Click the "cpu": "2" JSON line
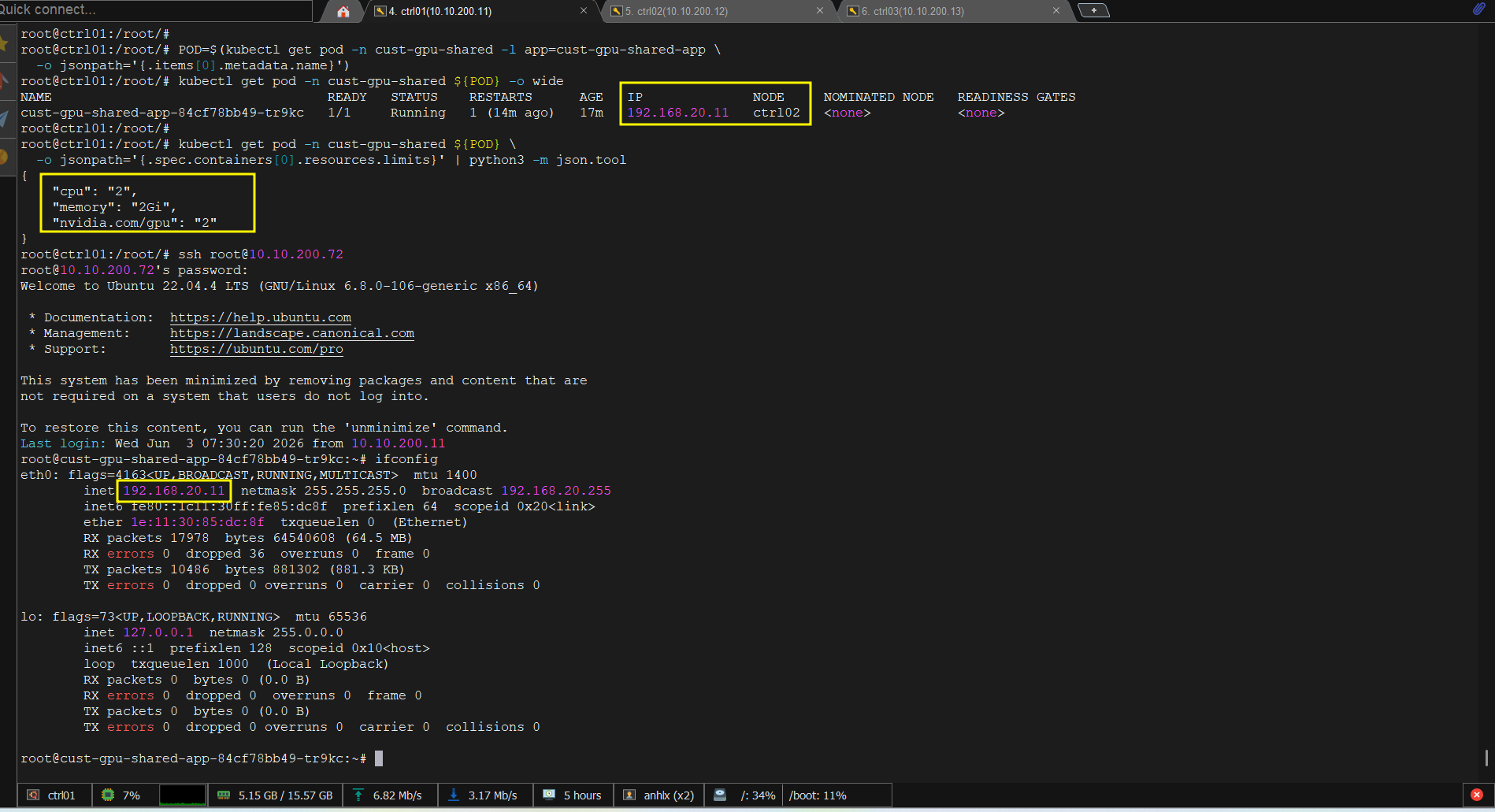The image size is (1495, 812). (95, 191)
